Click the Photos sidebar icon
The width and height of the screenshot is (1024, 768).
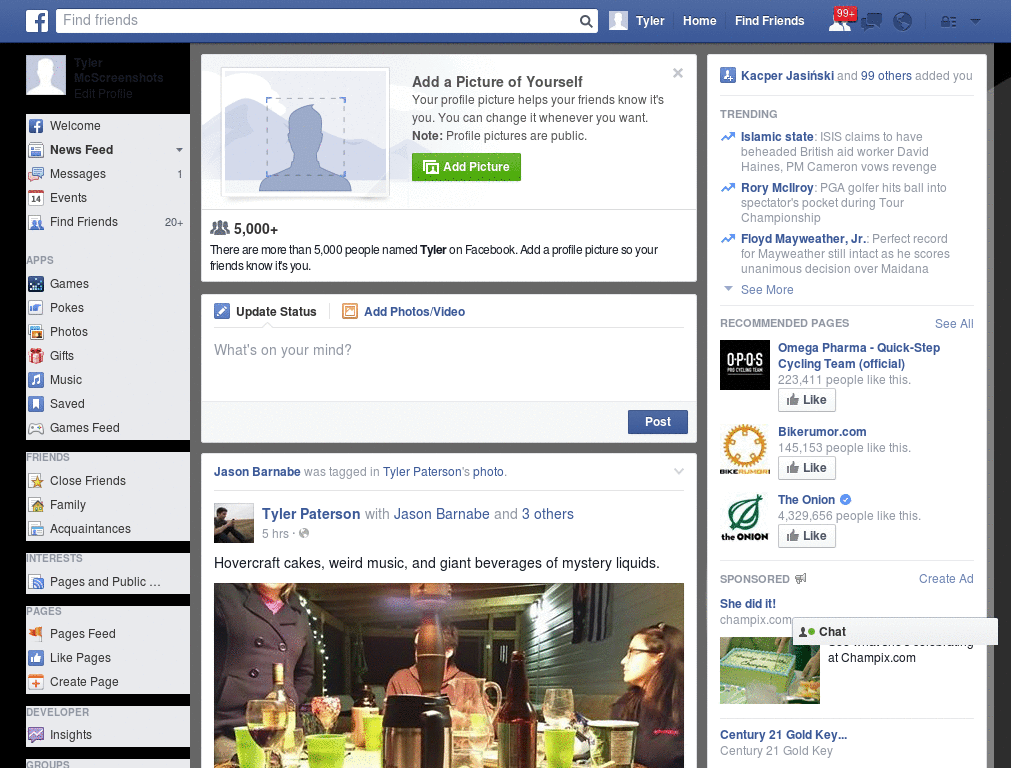click(36, 332)
